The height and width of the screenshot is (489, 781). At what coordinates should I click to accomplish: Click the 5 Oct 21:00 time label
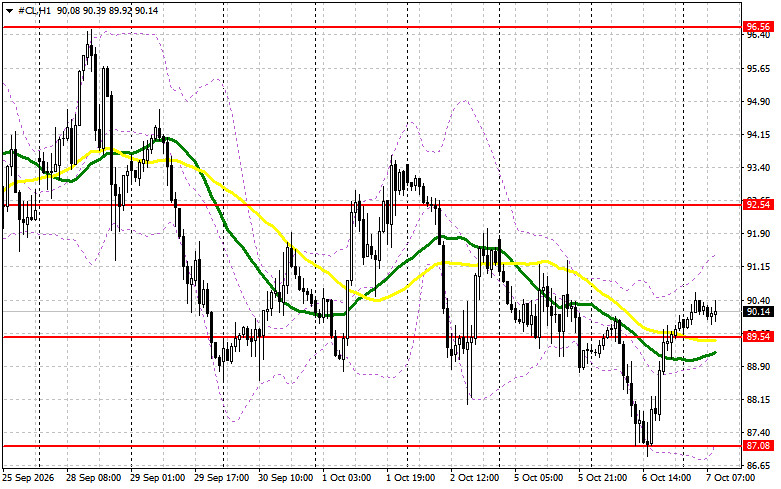click(x=603, y=478)
